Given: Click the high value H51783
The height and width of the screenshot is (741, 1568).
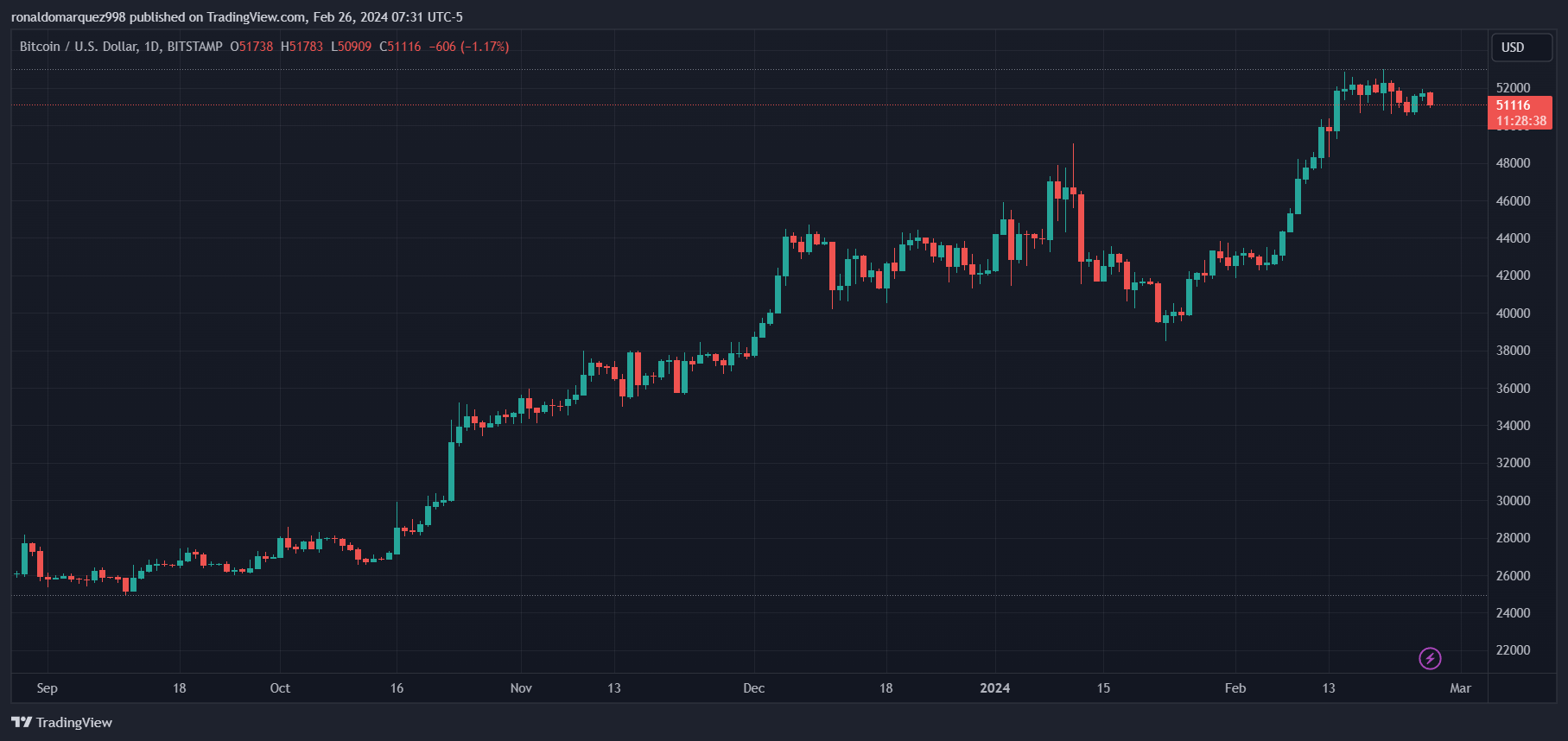Looking at the screenshot, I should 303,46.
